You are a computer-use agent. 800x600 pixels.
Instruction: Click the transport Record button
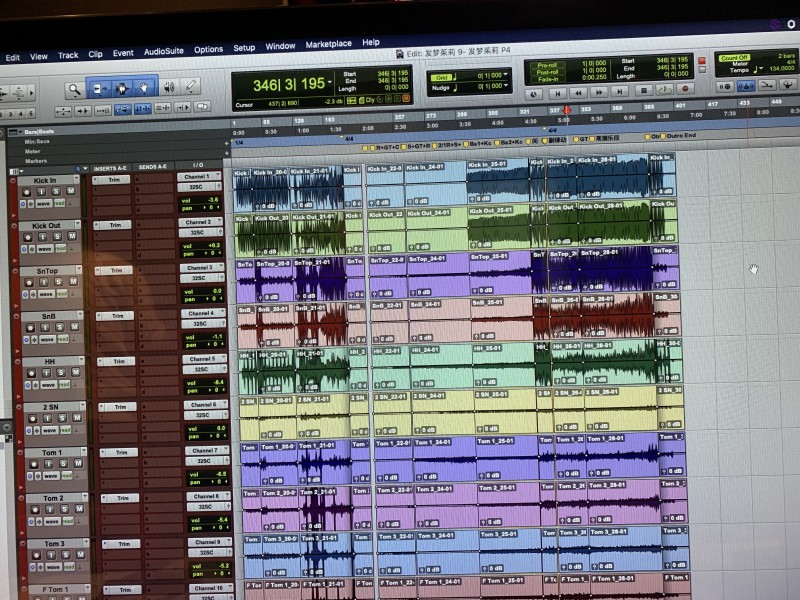(x=685, y=89)
